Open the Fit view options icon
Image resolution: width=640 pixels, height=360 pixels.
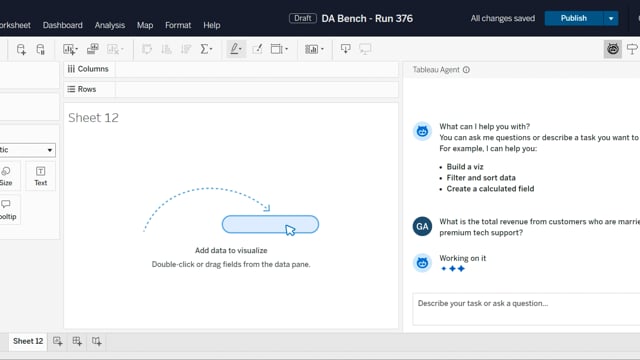[279, 49]
